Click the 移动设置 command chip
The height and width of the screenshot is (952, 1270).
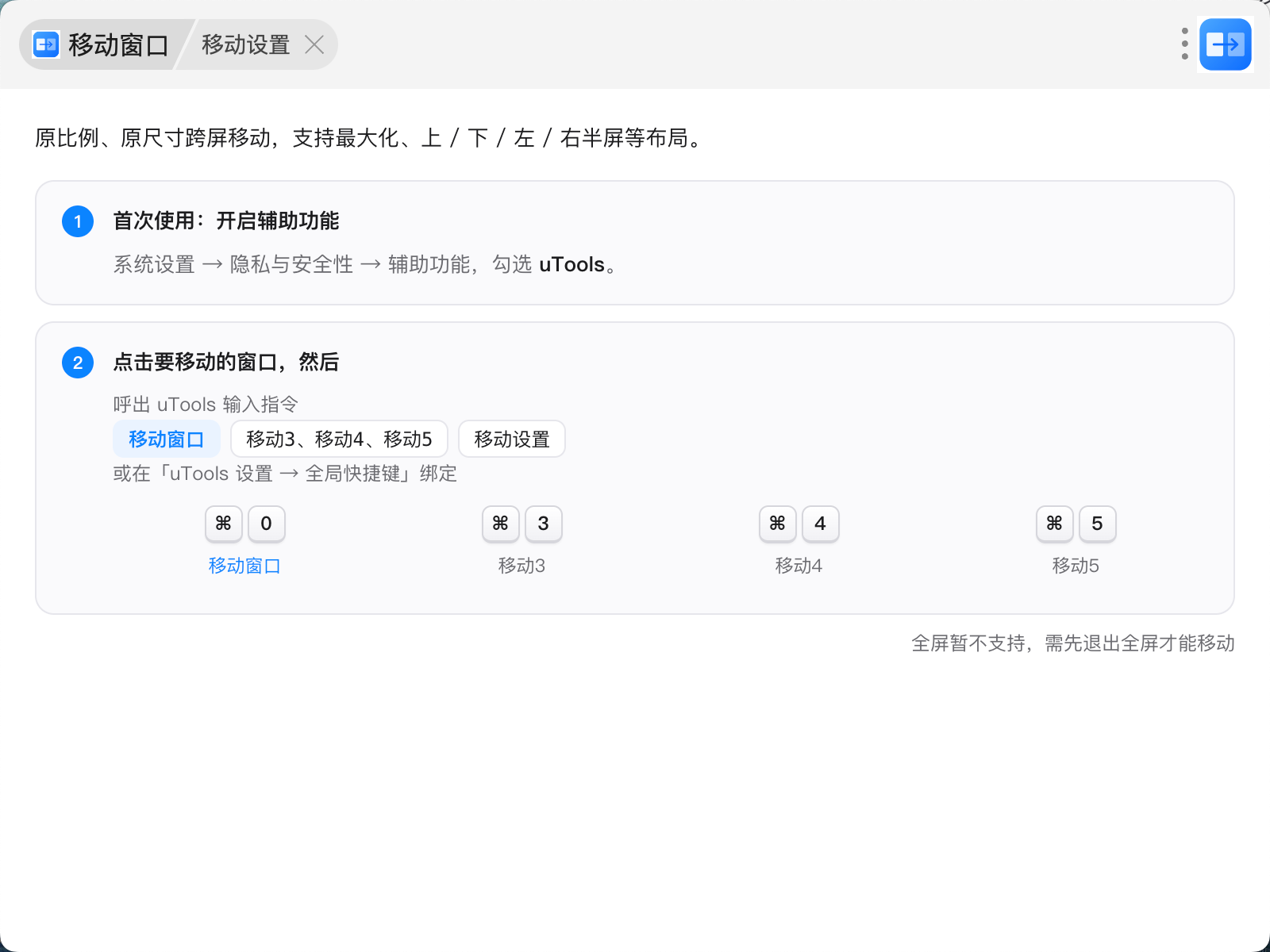pos(512,439)
